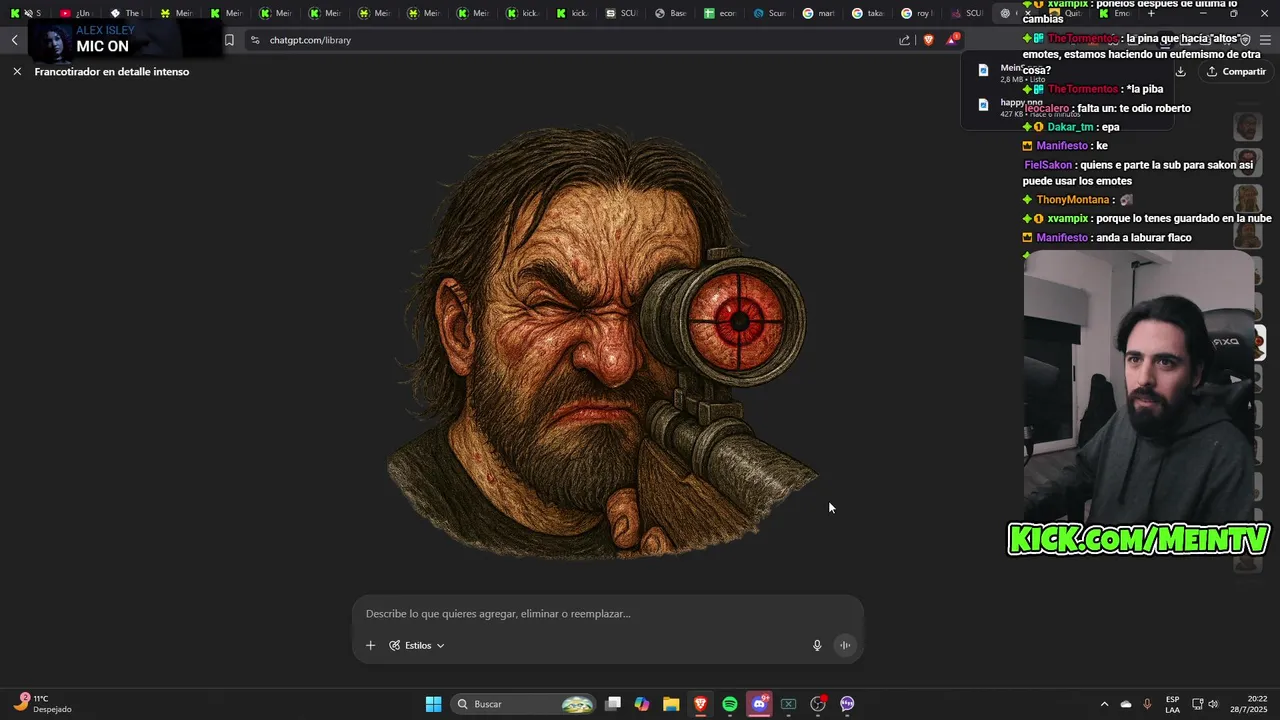Switch to the 'Scun' browser tab
The height and width of the screenshot is (720, 1280).
pyautogui.click(x=771, y=13)
